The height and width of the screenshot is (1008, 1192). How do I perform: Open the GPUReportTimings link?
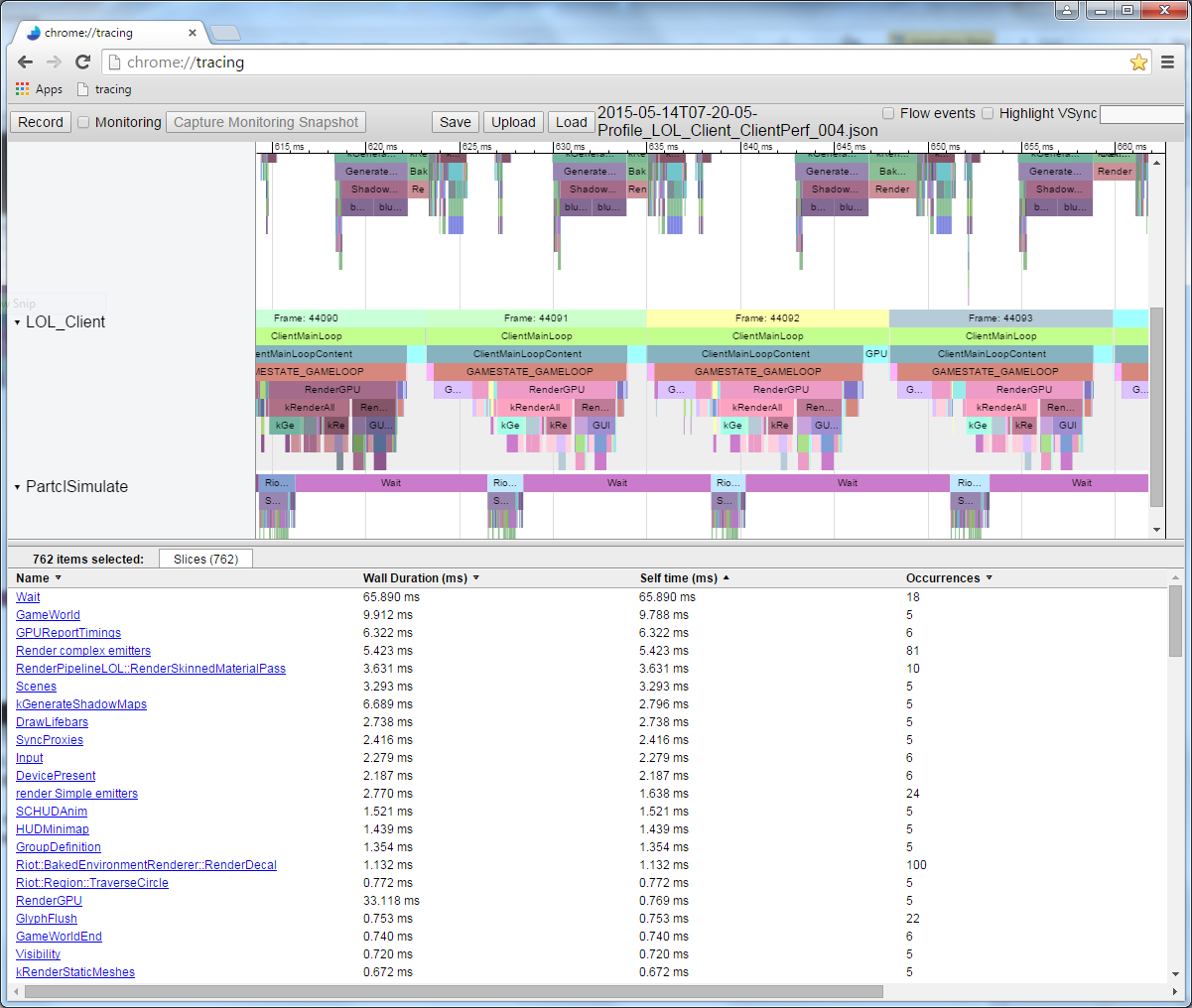coord(68,633)
